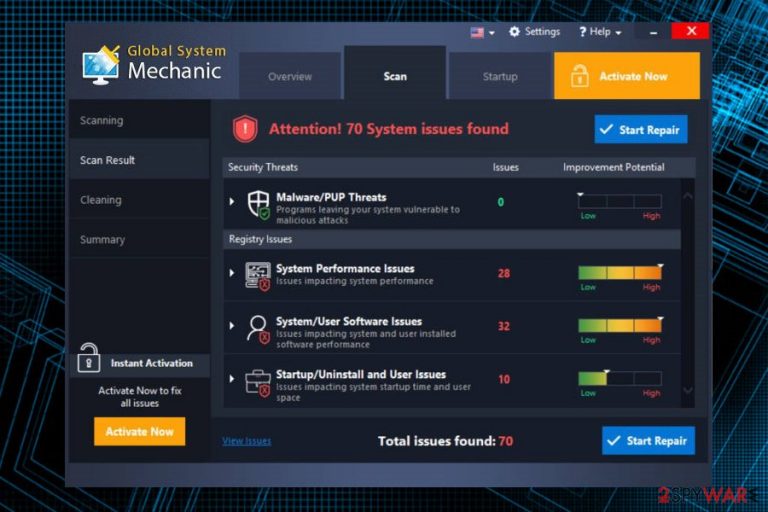Open Settings via the gear icon
This screenshot has width=768, height=512.
click(x=514, y=32)
